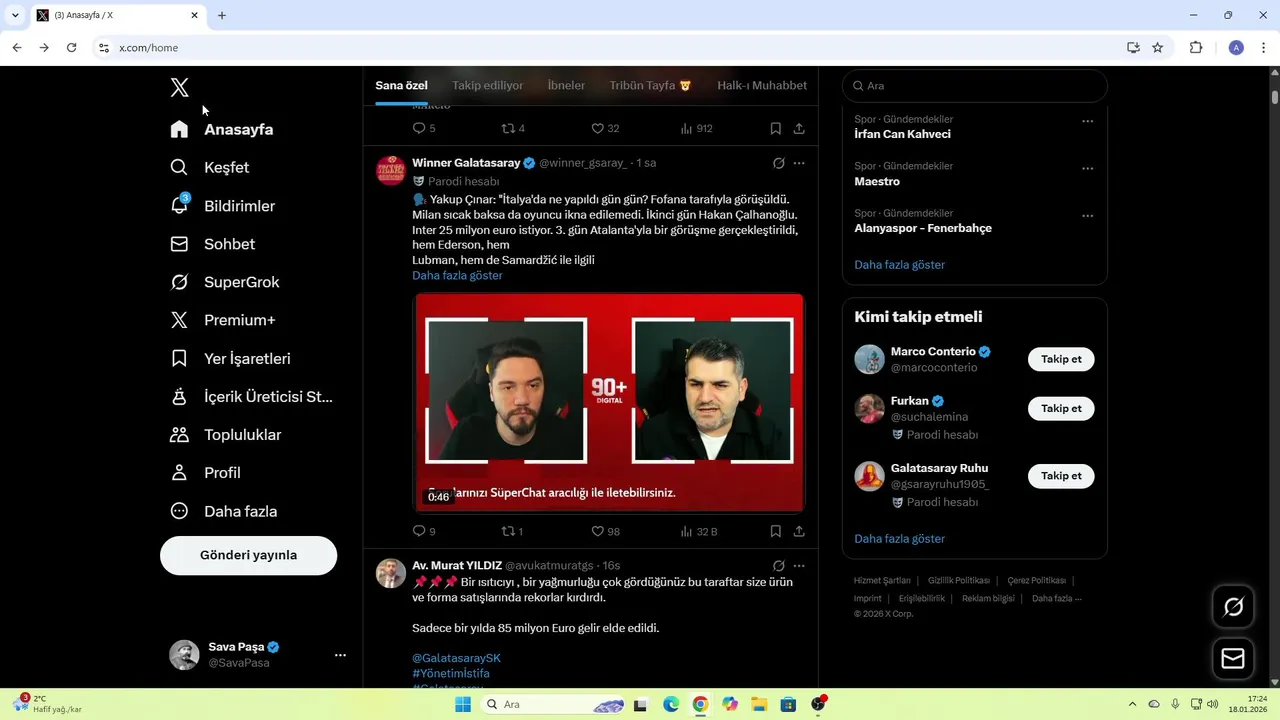Viewport: 1280px width, 720px height.
Task: Open options for Alanyaspor - Fenerbahçe trend
Action: [x=1088, y=215]
